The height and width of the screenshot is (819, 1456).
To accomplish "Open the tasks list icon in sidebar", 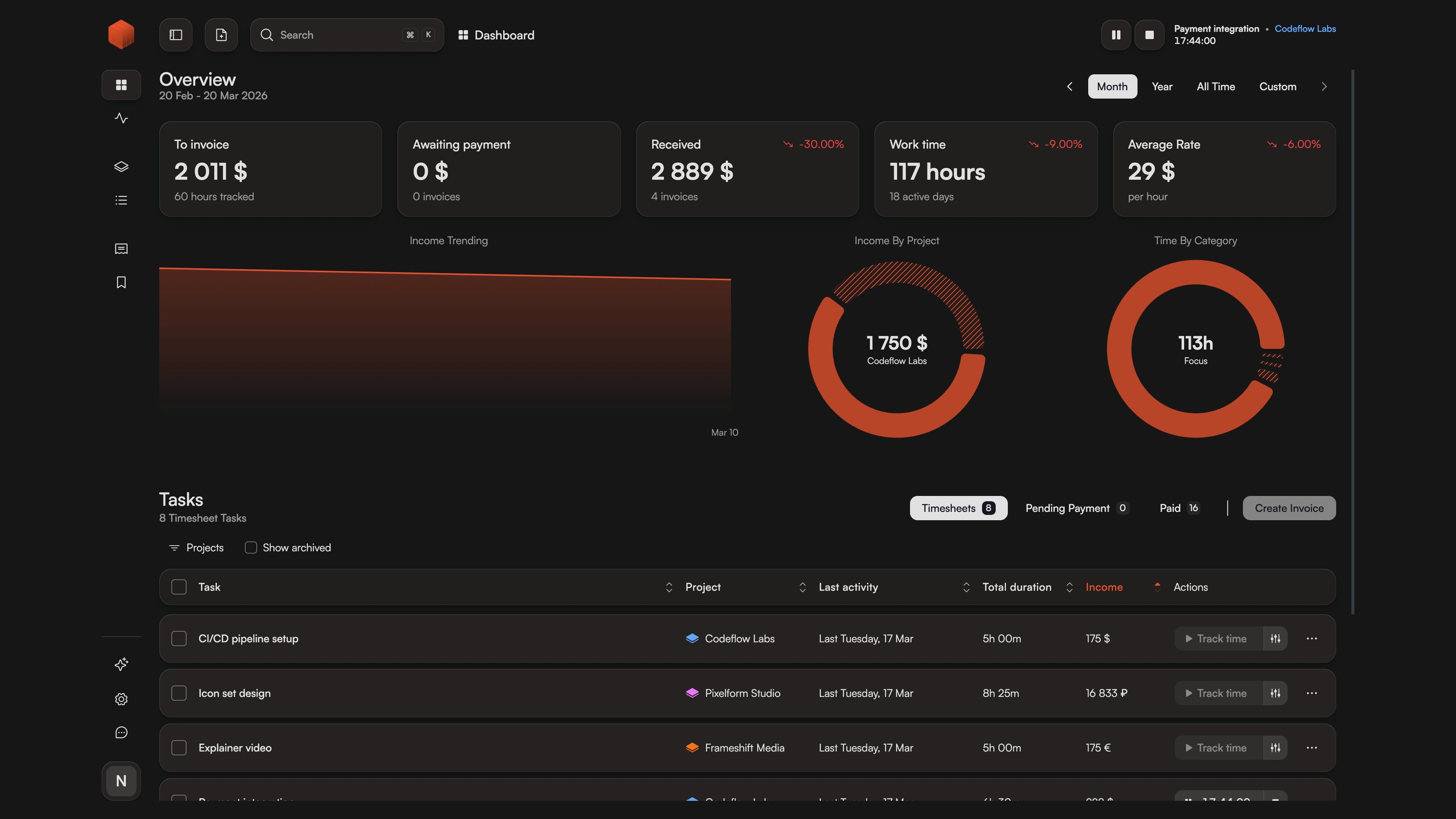I will 121,199.
